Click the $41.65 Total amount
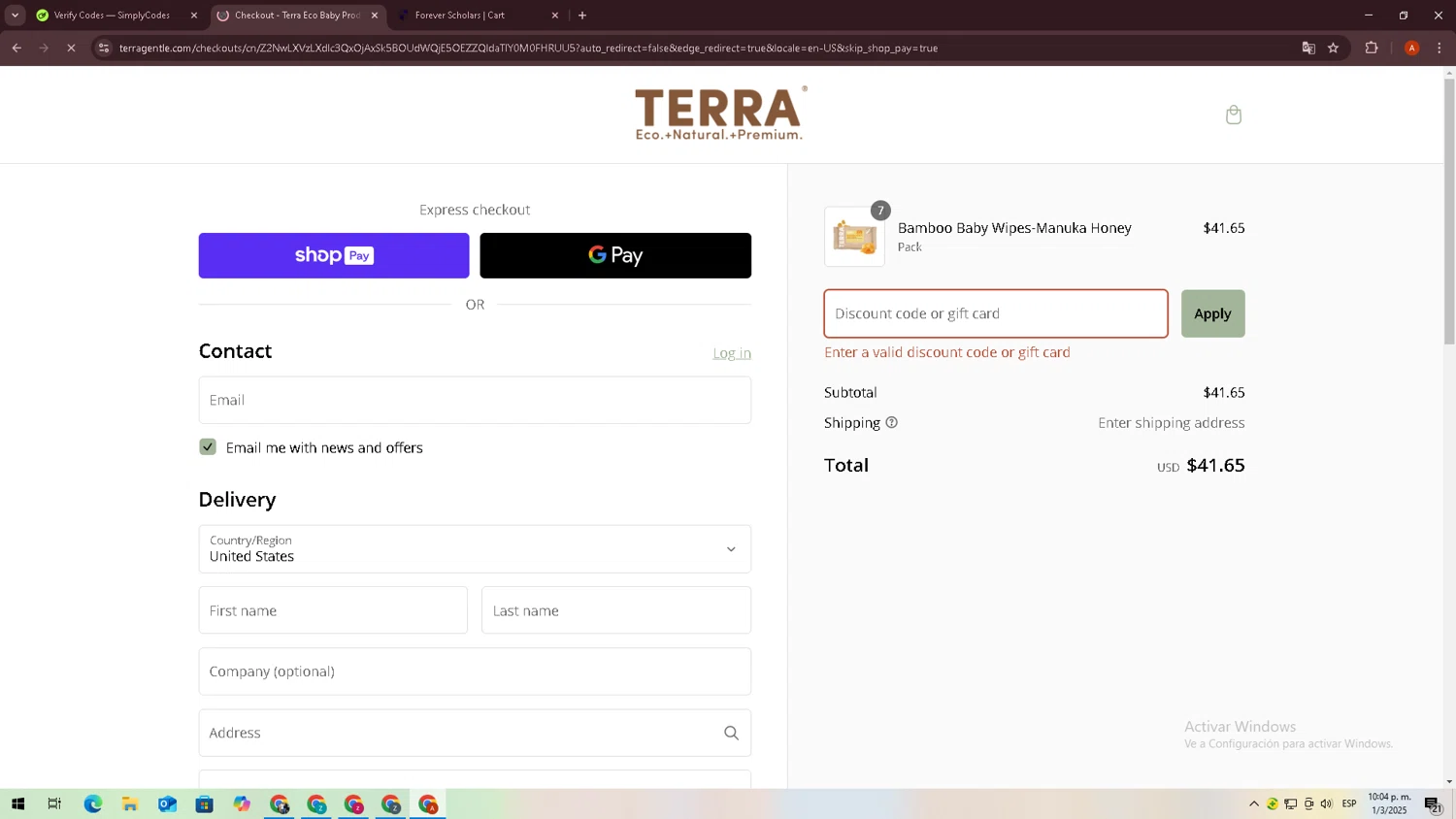This screenshot has width=1456, height=819. pyautogui.click(x=1215, y=465)
